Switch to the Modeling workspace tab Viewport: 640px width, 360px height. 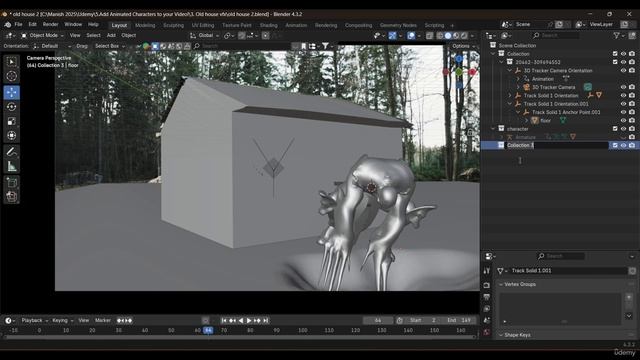pyautogui.click(x=145, y=25)
